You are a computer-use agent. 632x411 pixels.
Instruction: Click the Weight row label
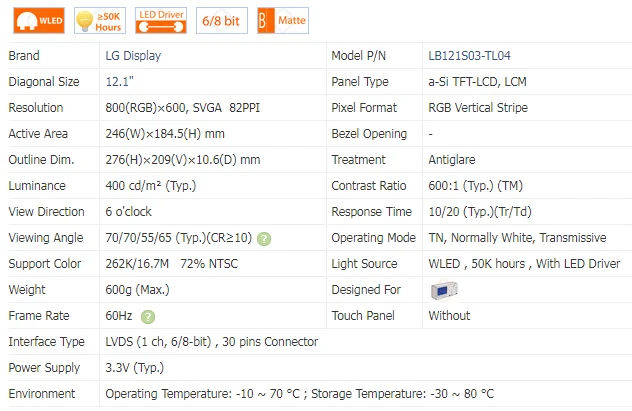[27, 290]
